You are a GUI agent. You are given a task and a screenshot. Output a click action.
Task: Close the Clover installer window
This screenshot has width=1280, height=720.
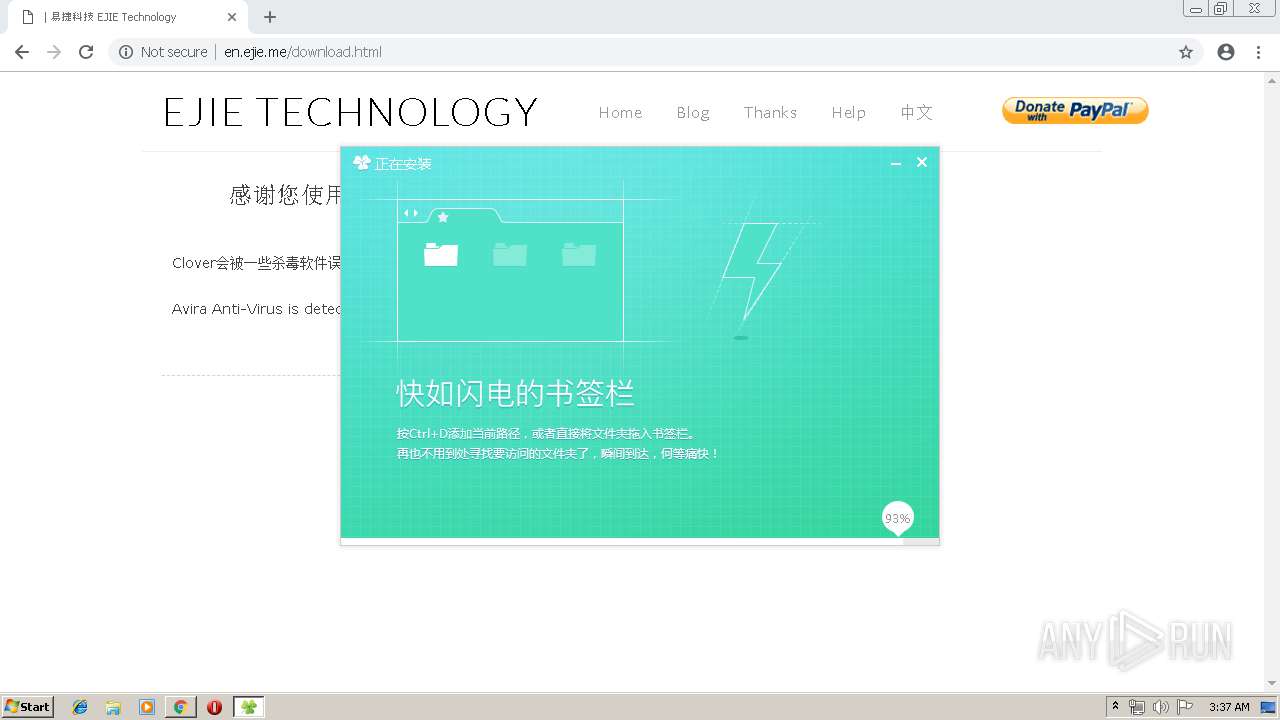coord(922,162)
